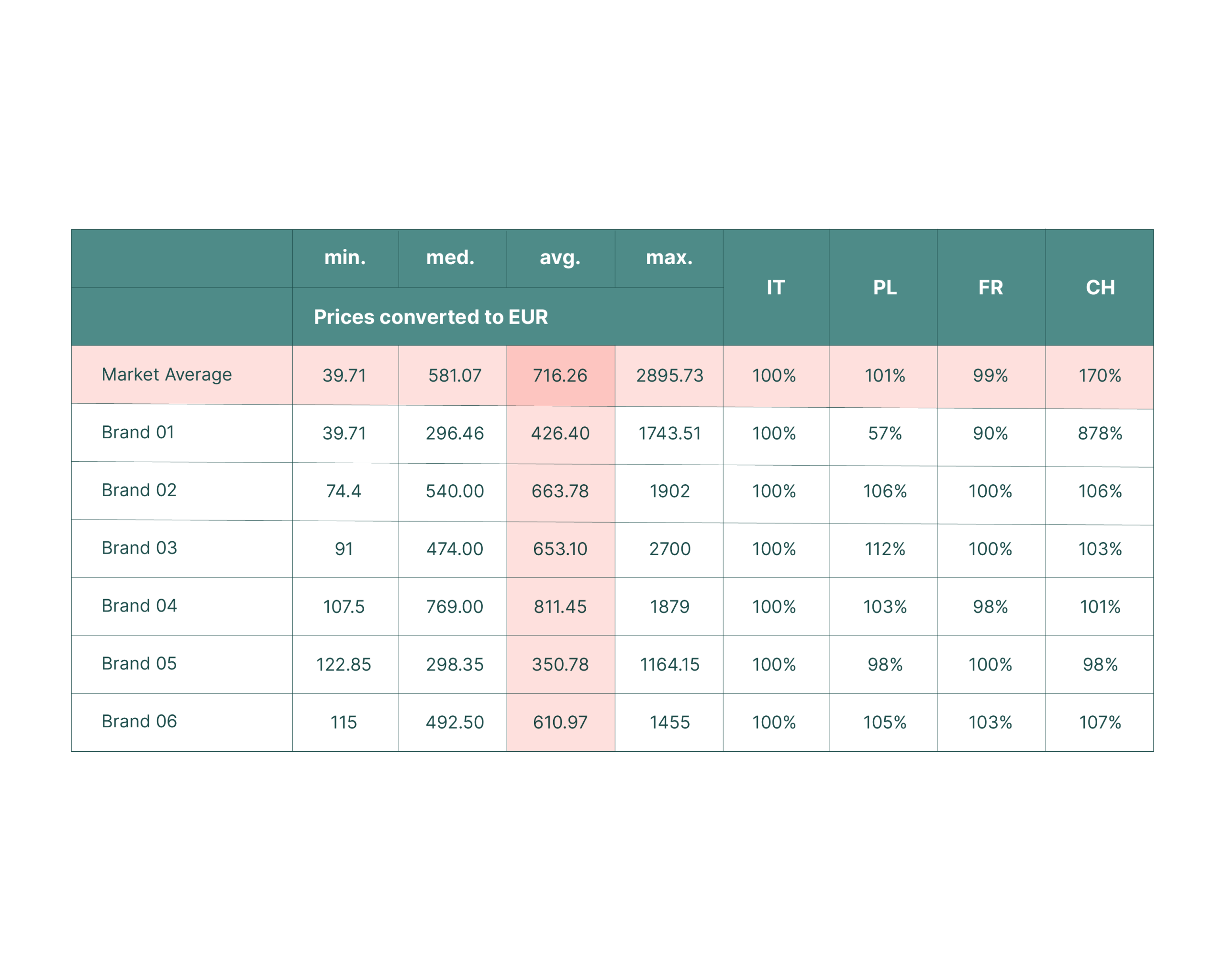Screen dimensions: 1225x980
Task: Select the CH country column header
Action: pos(1100,288)
